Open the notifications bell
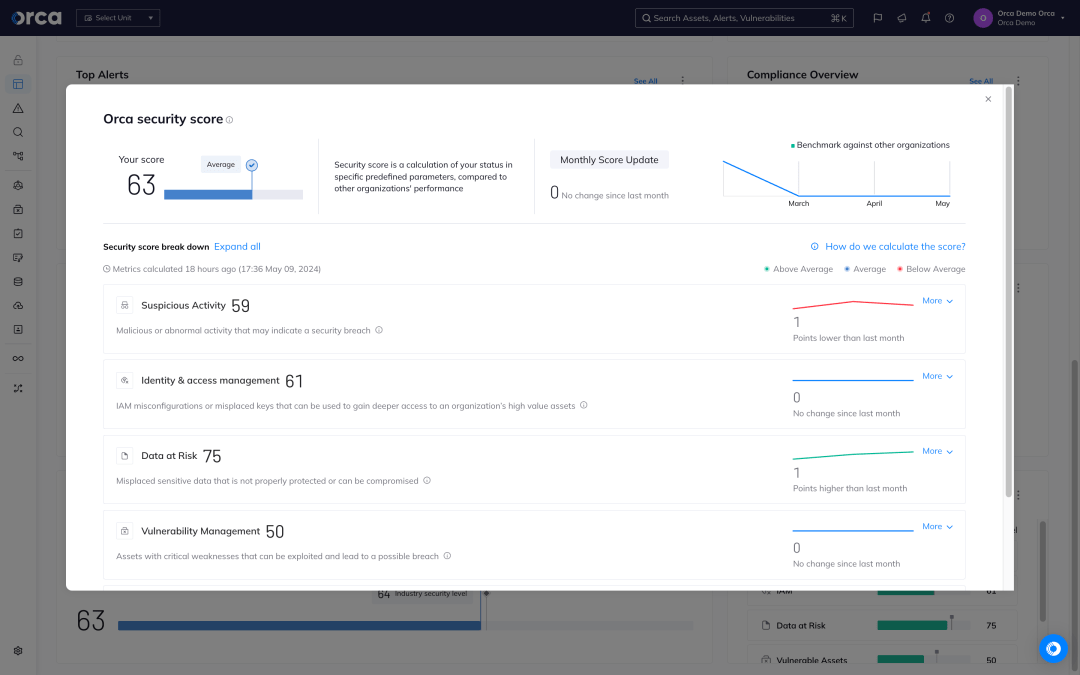1080x675 pixels. [926, 18]
